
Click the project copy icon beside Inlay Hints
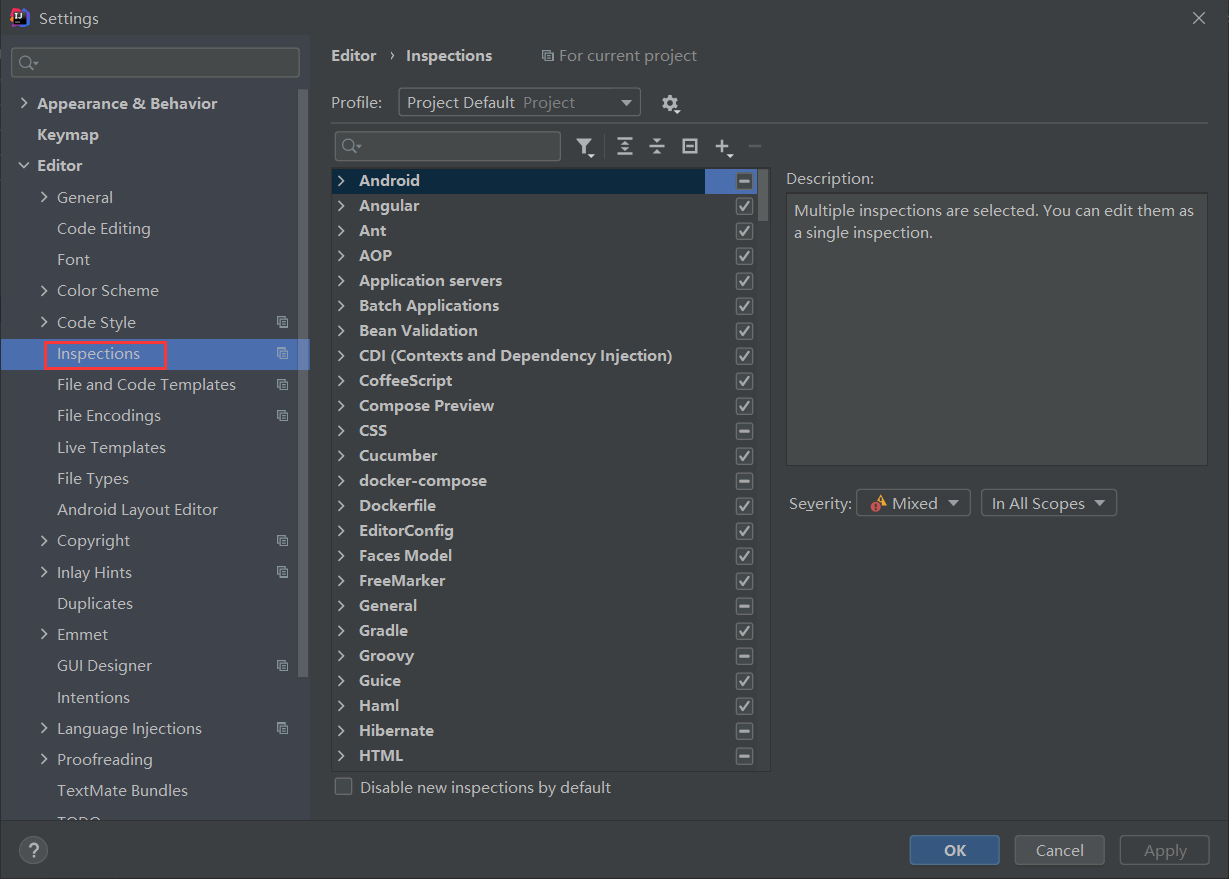point(283,572)
